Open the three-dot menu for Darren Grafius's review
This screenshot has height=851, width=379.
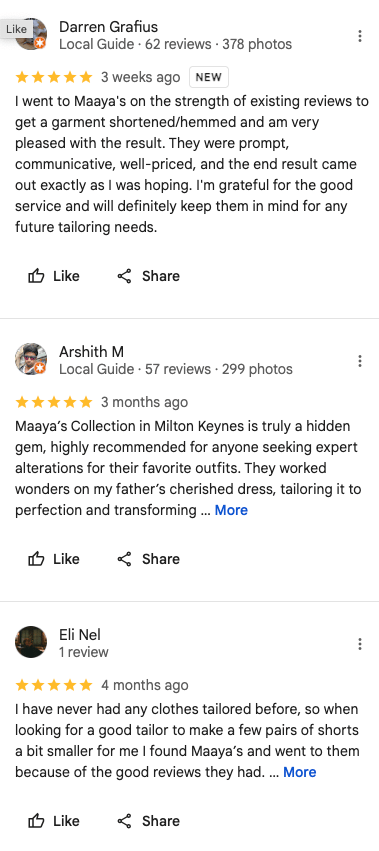click(359, 36)
